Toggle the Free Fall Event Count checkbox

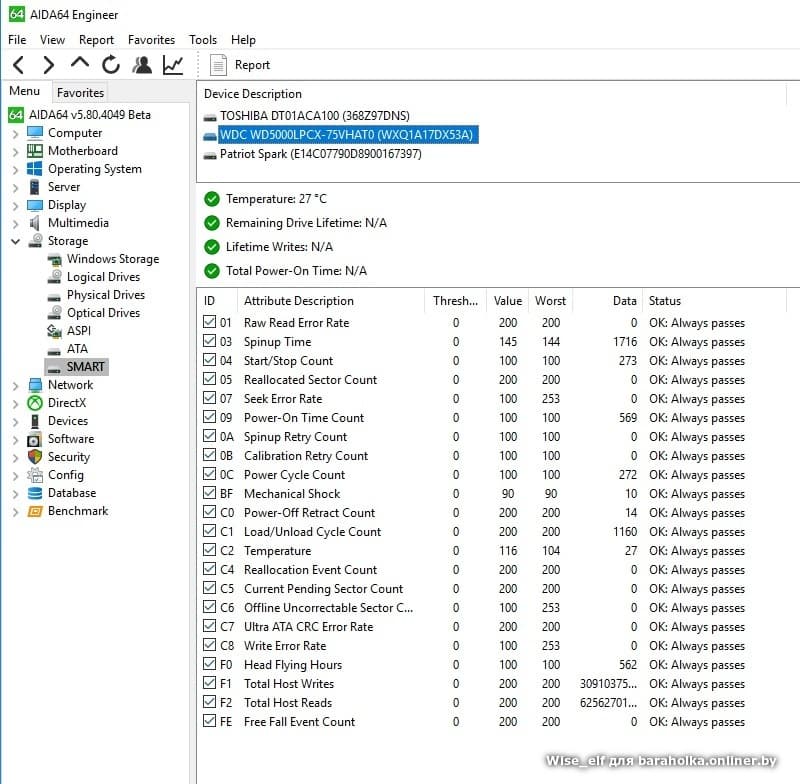click(x=209, y=721)
